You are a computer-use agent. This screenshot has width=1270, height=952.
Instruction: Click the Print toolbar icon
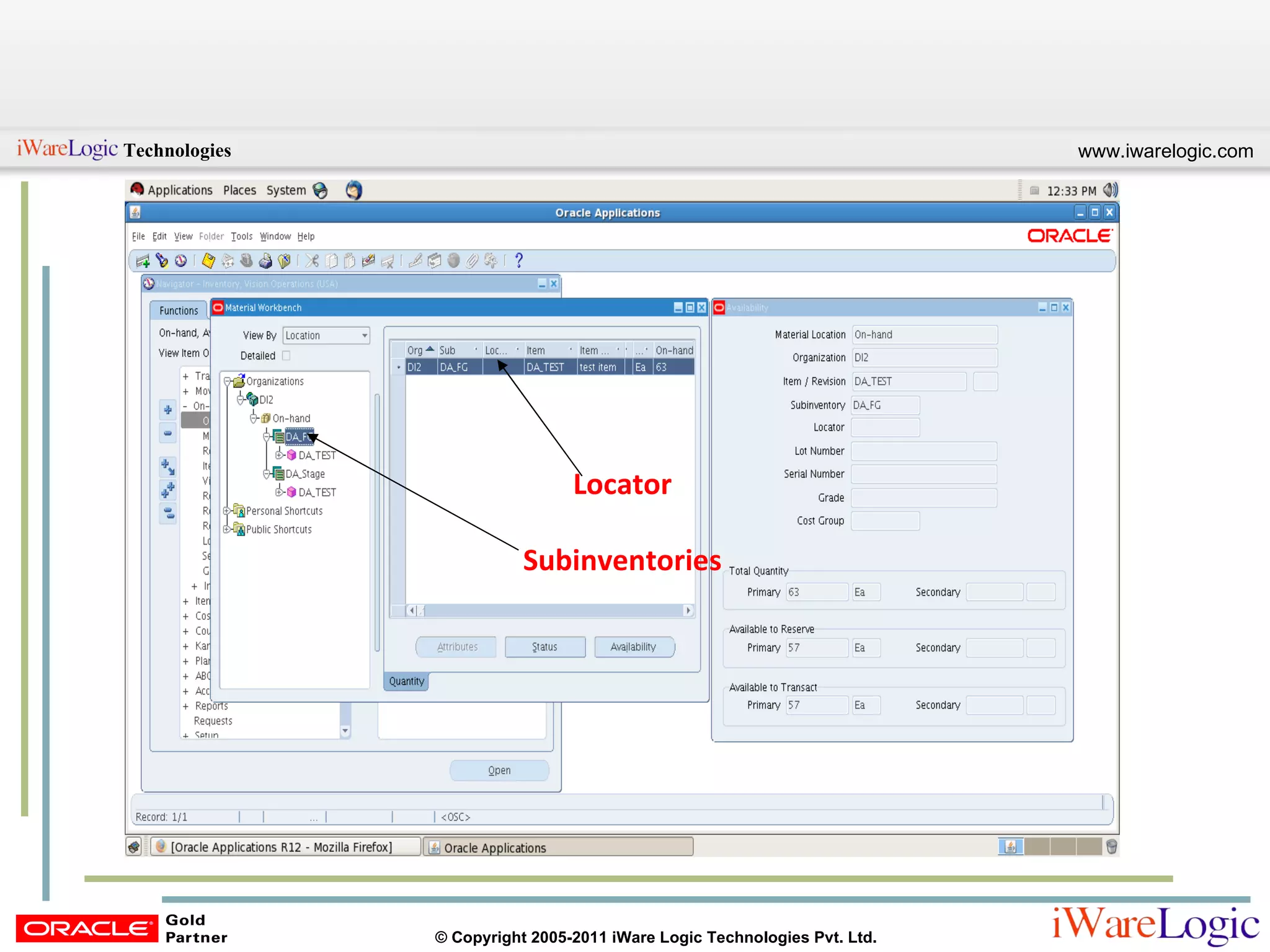click(x=265, y=261)
